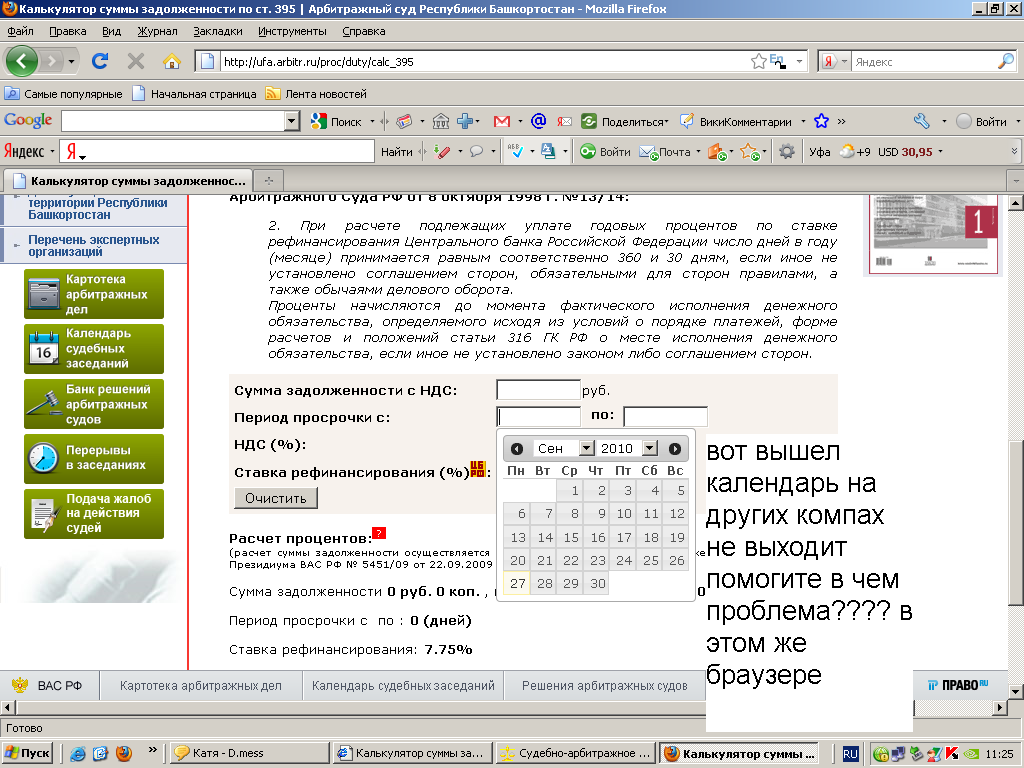Select day 27 in the calendar
This screenshot has width=1024, height=768.
tap(517, 583)
